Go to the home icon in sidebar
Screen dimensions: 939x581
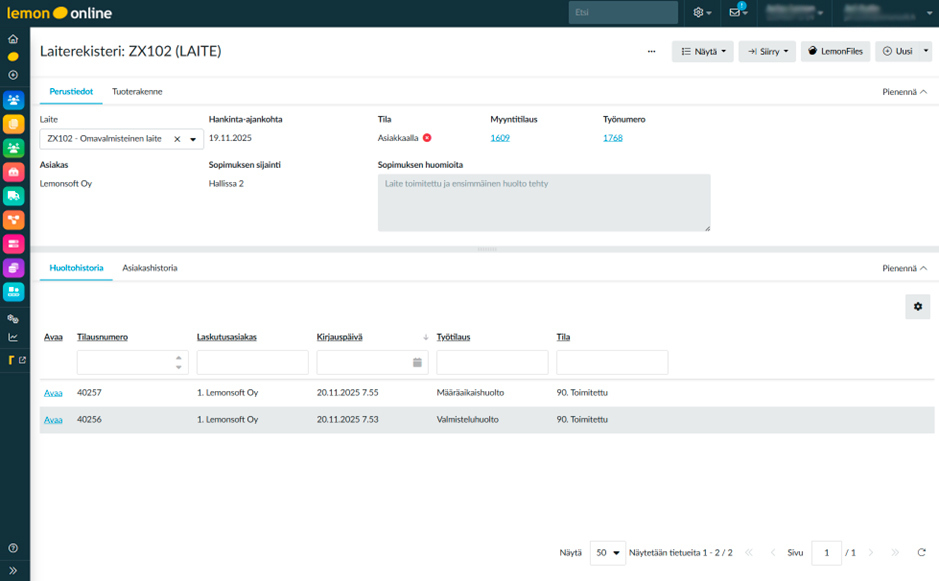(13, 39)
